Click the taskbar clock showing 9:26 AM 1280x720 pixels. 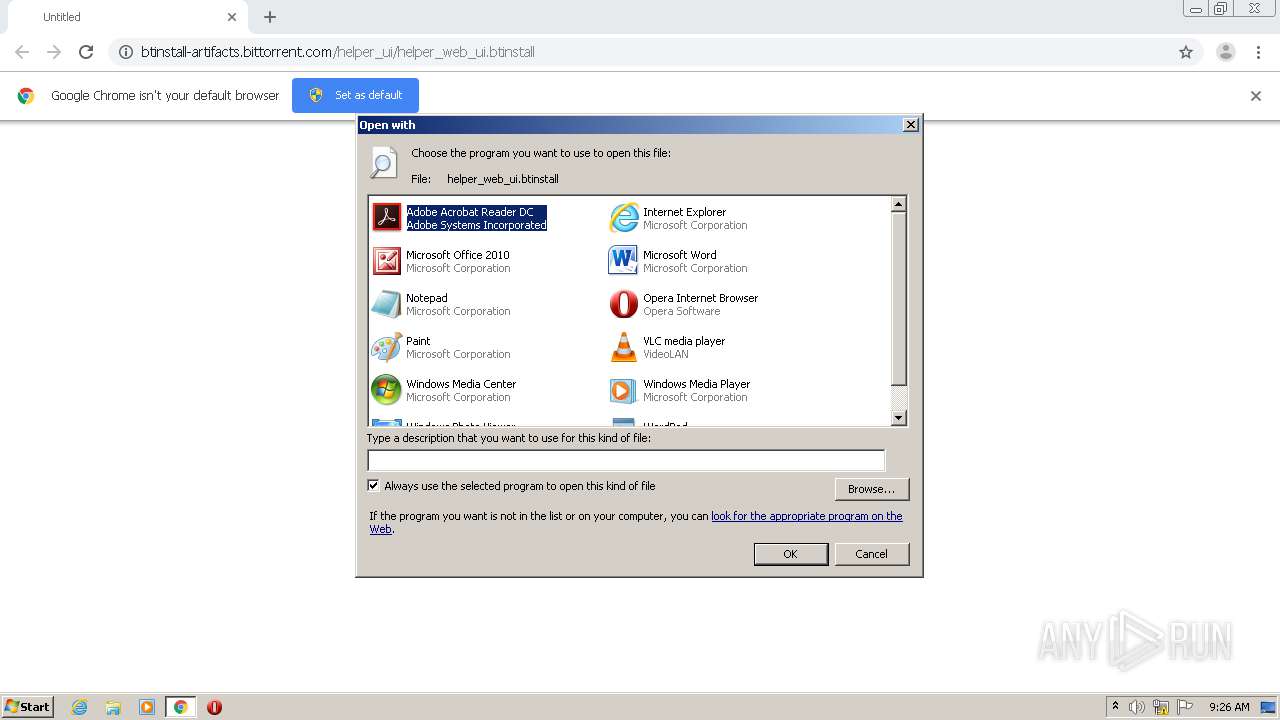[x=1229, y=707]
